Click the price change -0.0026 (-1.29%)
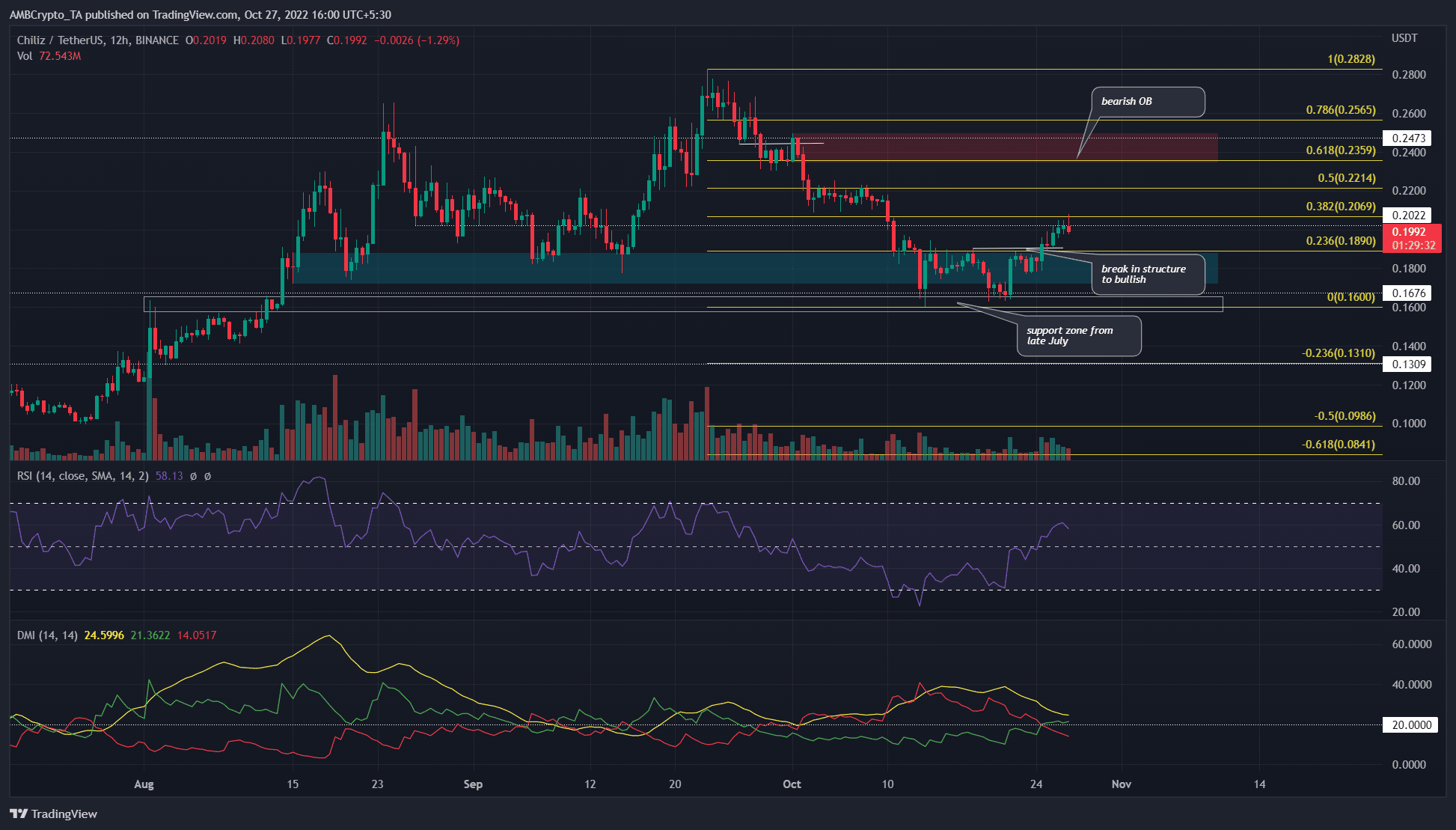Image resolution: width=1456 pixels, height=830 pixels. (x=417, y=40)
